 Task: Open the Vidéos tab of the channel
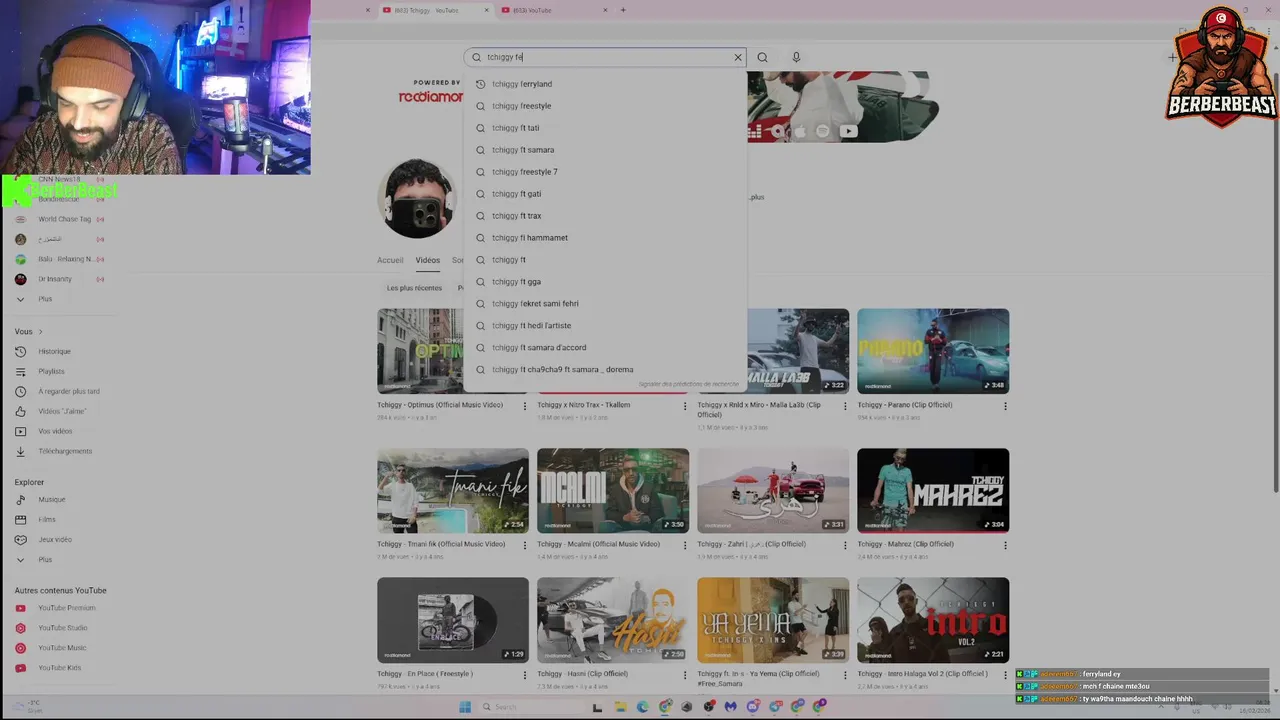[428, 260]
